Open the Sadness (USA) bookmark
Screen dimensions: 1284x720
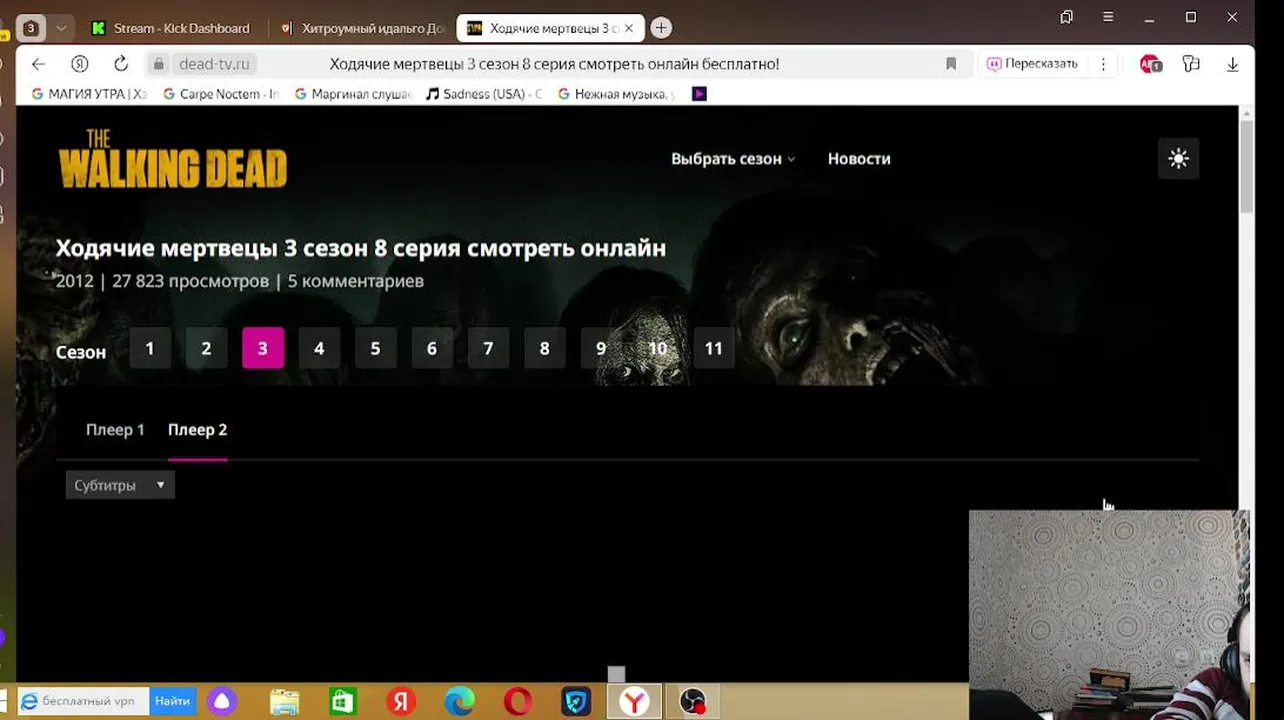pos(484,94)
